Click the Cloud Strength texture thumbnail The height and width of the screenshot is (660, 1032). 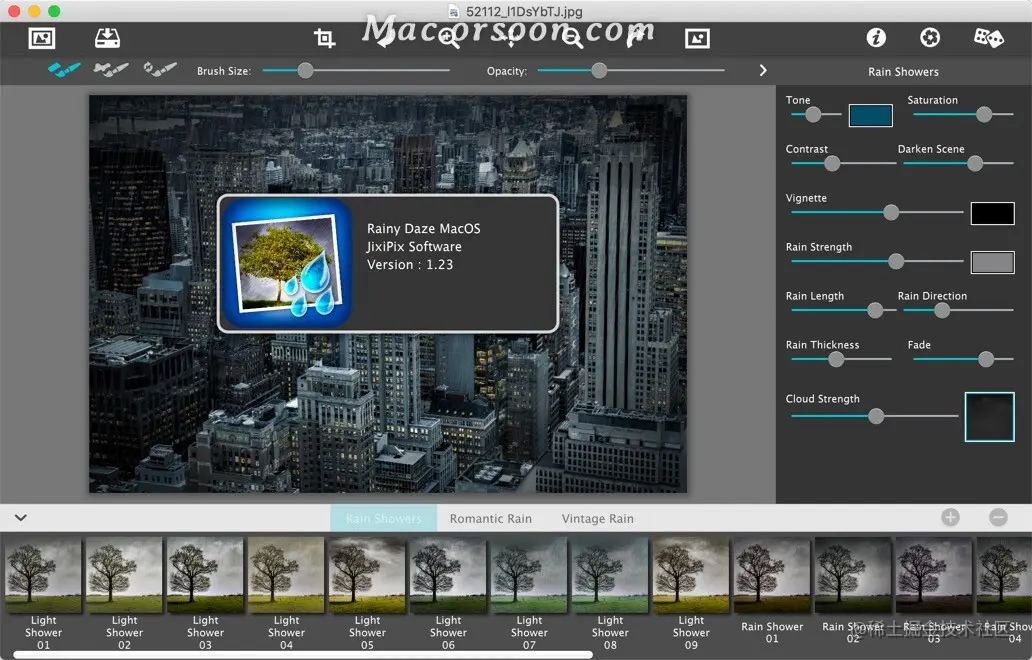pos(989,417)
